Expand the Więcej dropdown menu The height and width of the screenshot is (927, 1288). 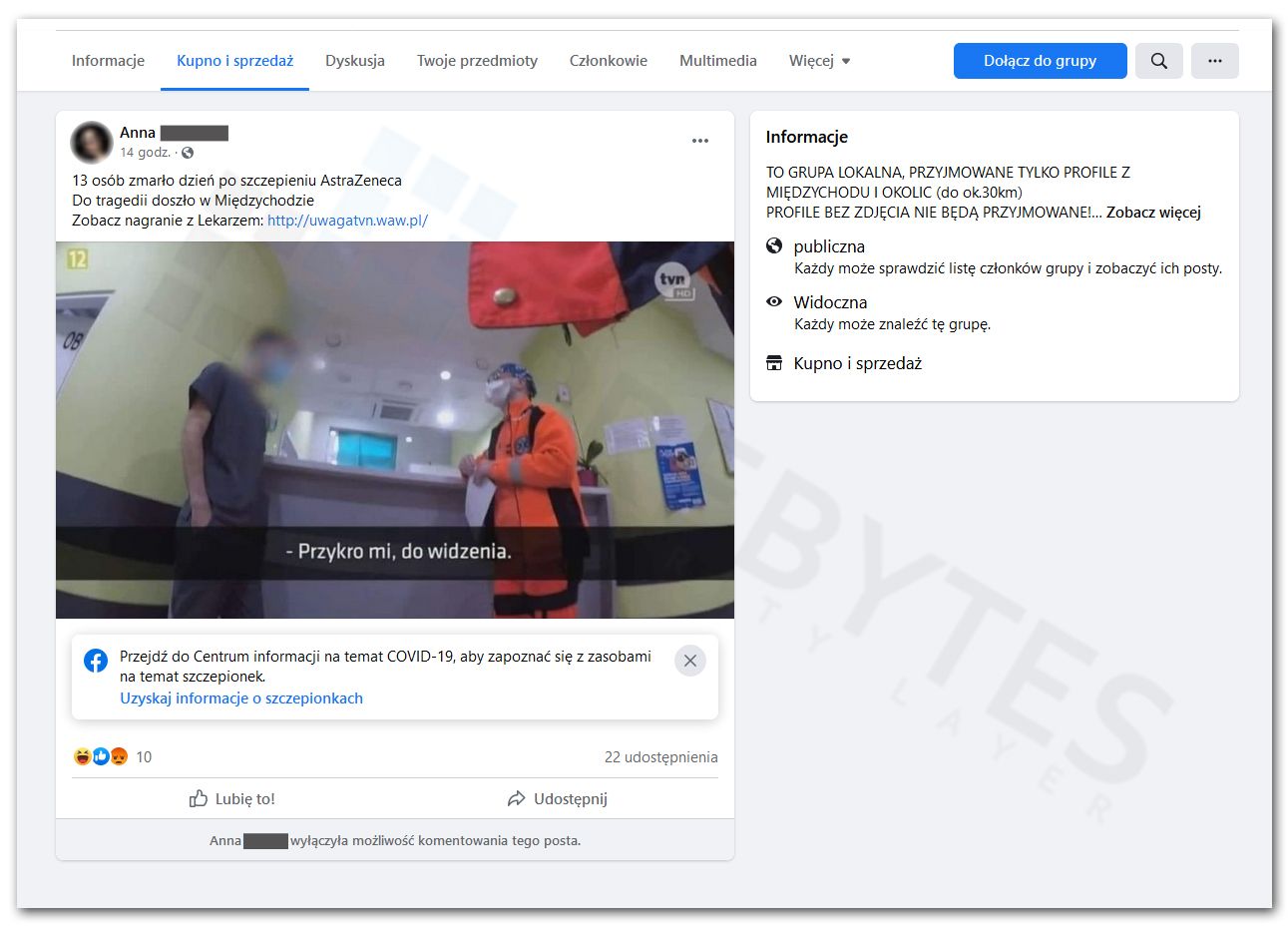[x=820, y=61]
